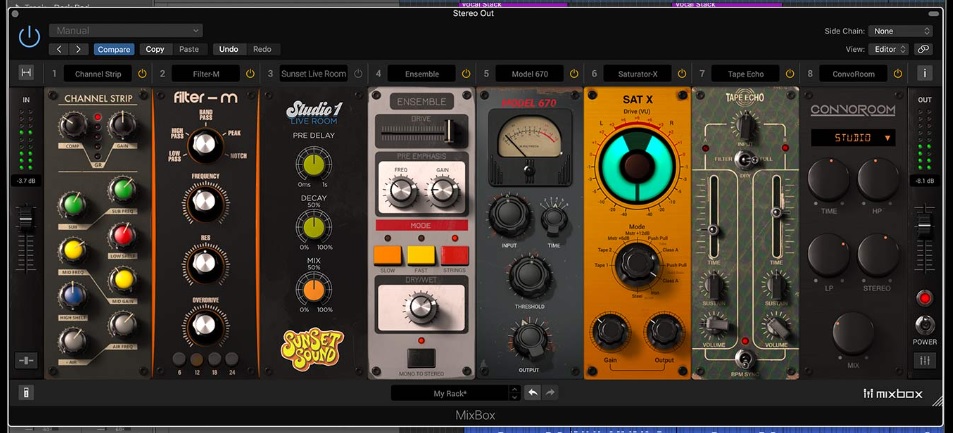Click the Copy button

tap(155, 49)
